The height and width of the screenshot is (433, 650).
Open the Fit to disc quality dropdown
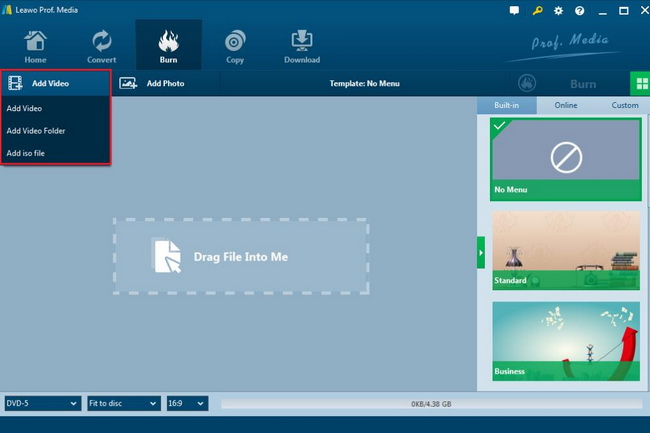(124, 403)
